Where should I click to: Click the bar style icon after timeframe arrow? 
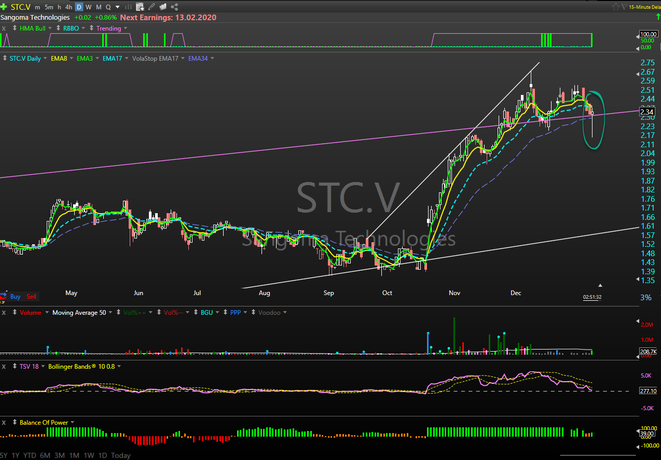coord(128,7)
